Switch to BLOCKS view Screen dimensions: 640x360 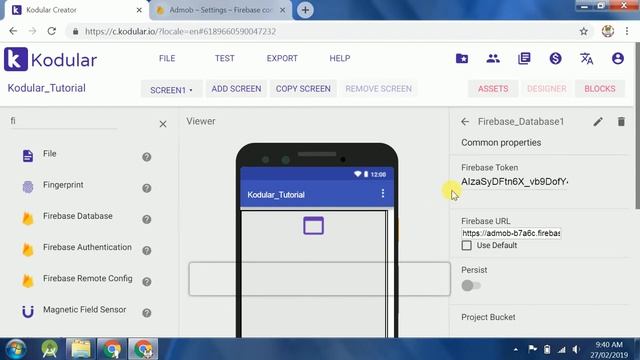[x=600, y=89]
